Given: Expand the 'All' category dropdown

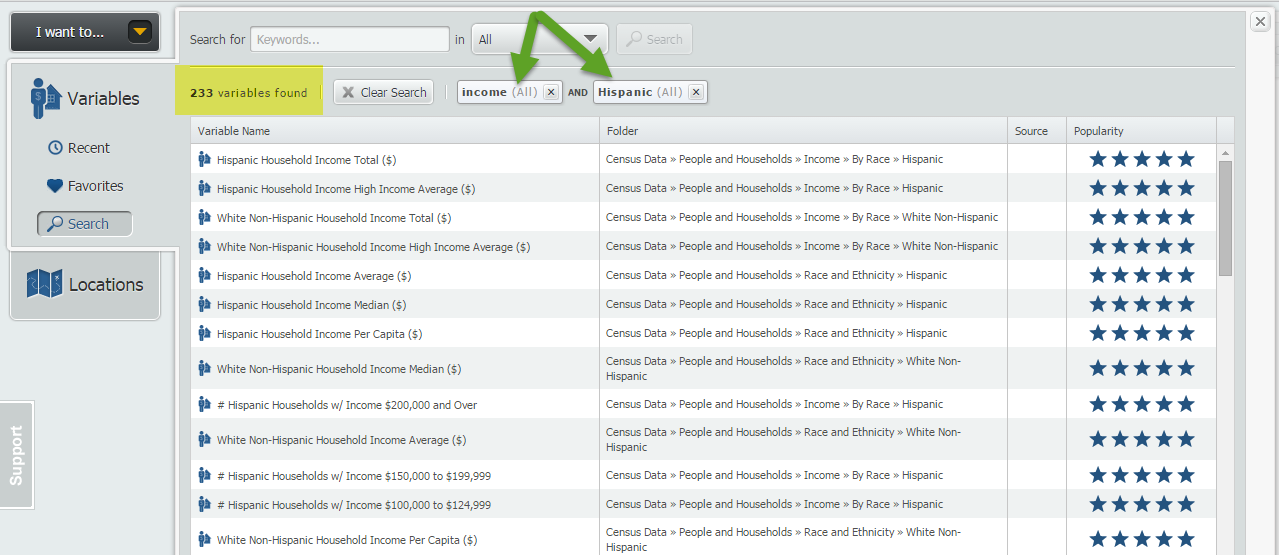Looking at the screenshot, I should 539,40.
